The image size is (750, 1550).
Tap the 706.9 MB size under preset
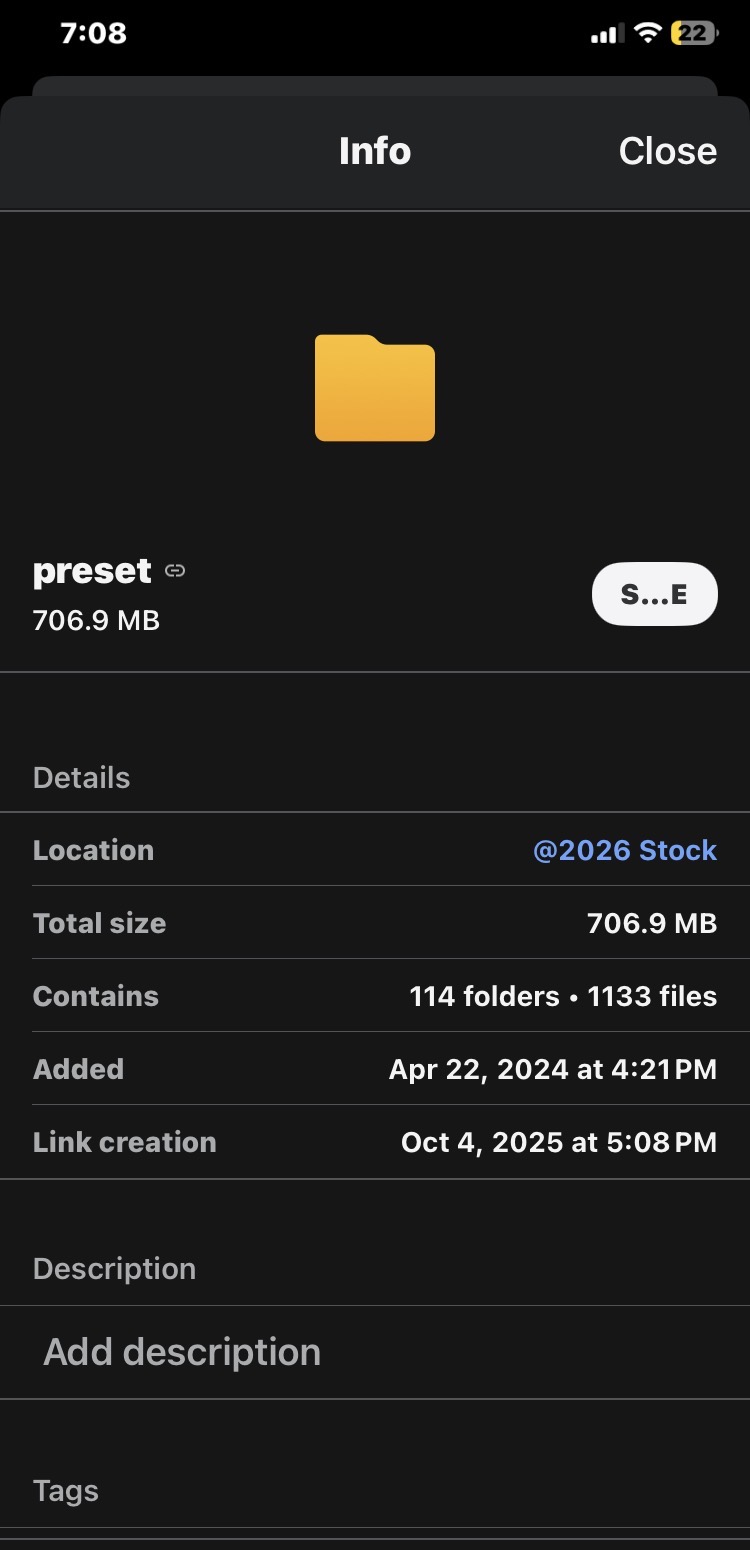tap(96, 620)
